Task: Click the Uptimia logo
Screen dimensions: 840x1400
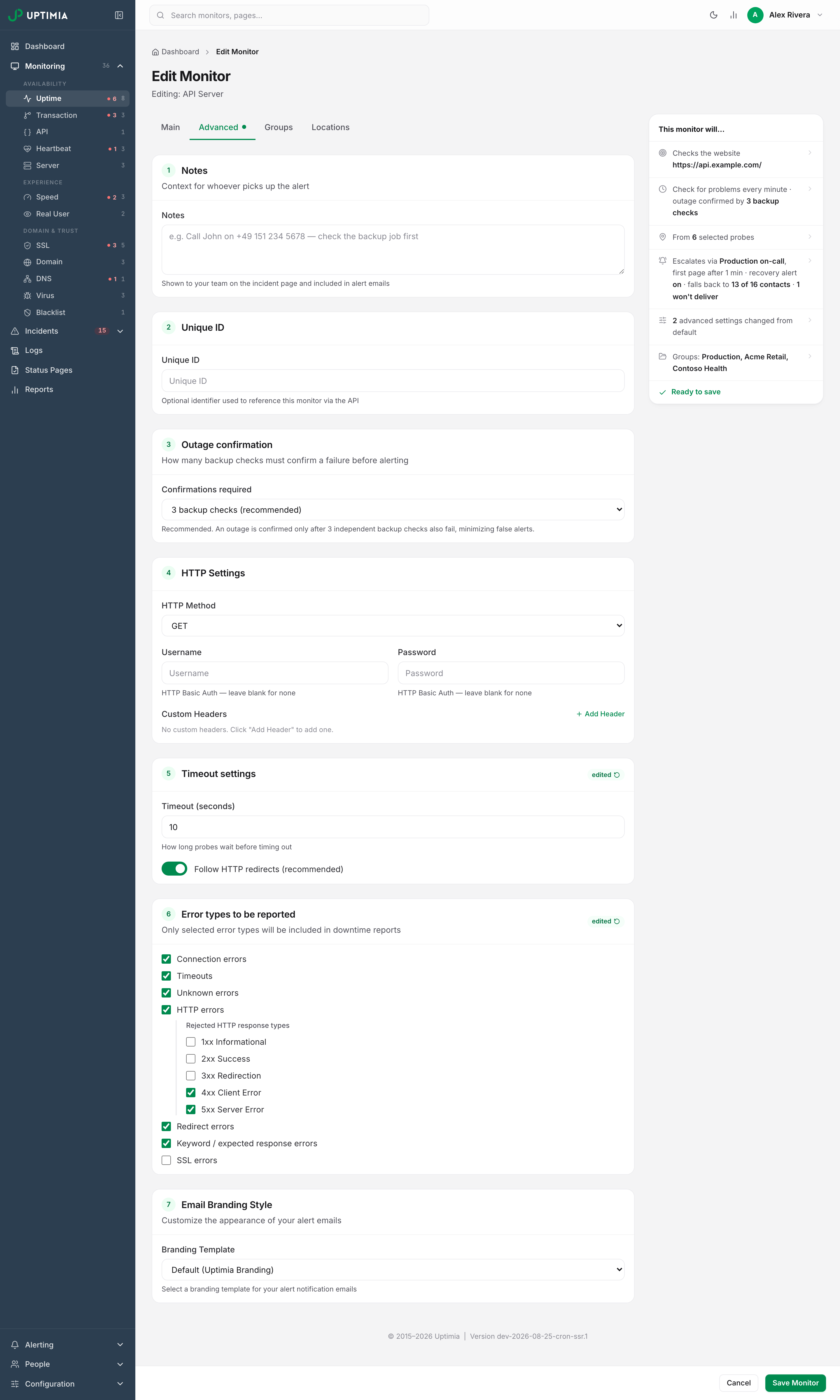Action: [x=38, y=15]
